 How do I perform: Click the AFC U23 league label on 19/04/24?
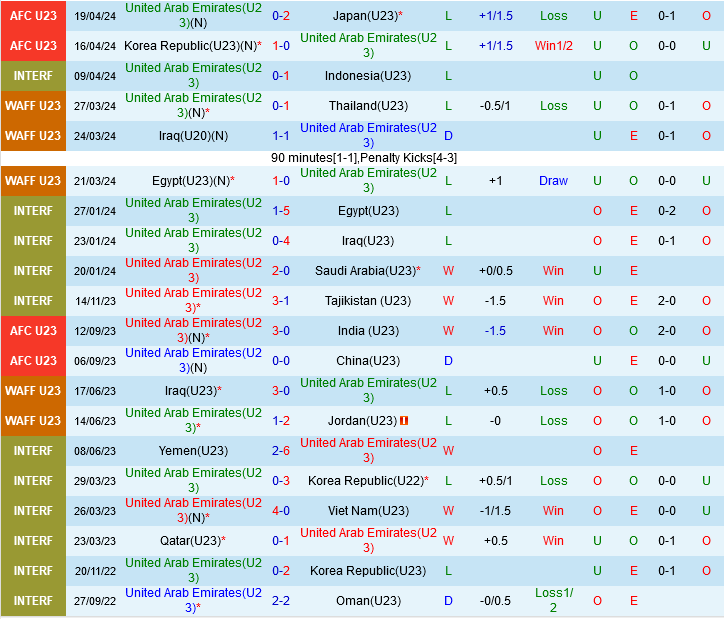point(33,16)
